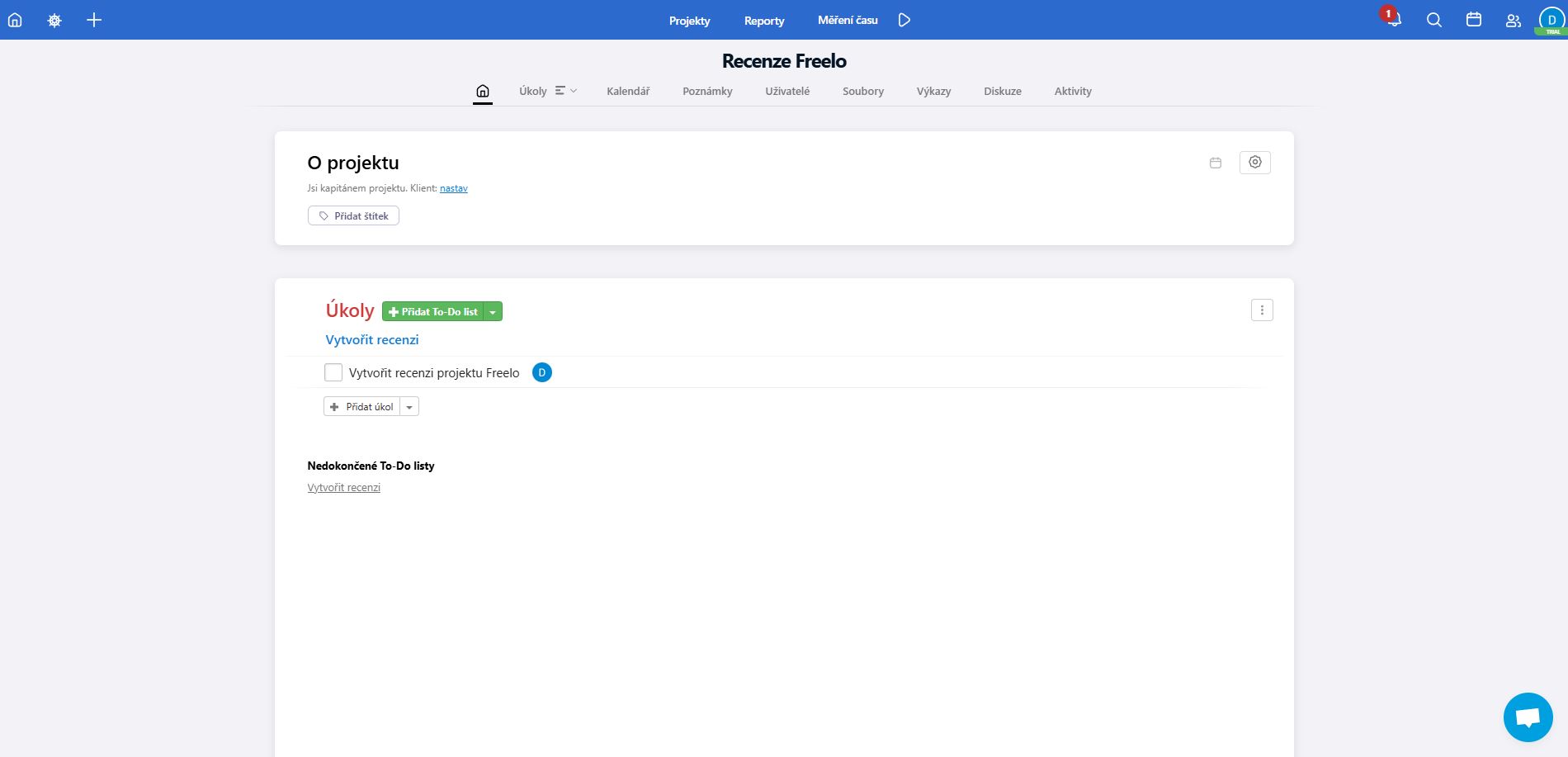Open Projekty in top navigation
1568x757 pixels.
click(689, 21)
